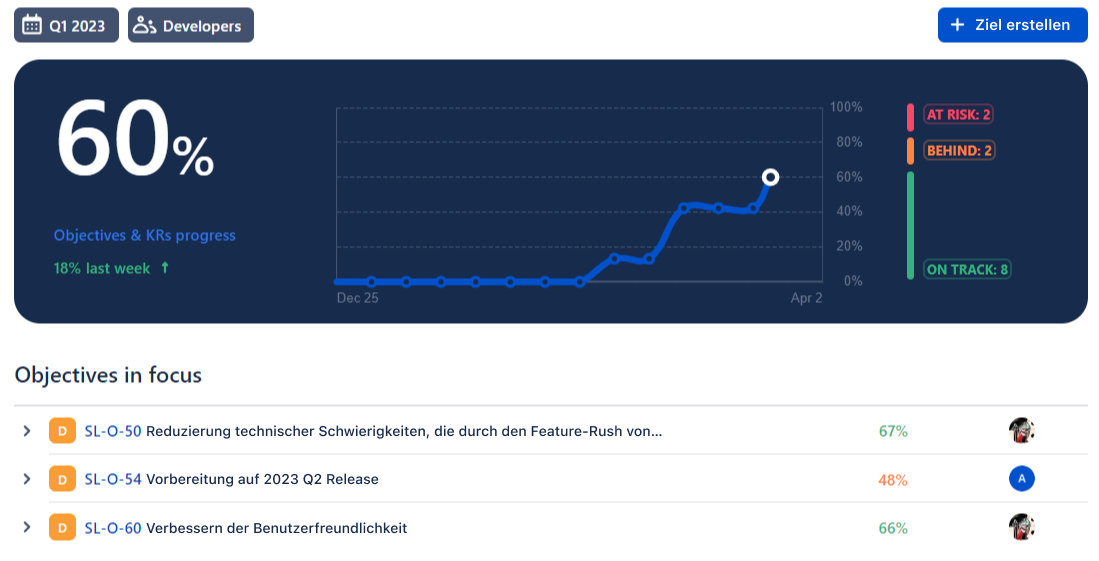This screenshot has width=1099, height=561.
Task: Select the BEHIND: 2 status label
Action: [959, 151]
